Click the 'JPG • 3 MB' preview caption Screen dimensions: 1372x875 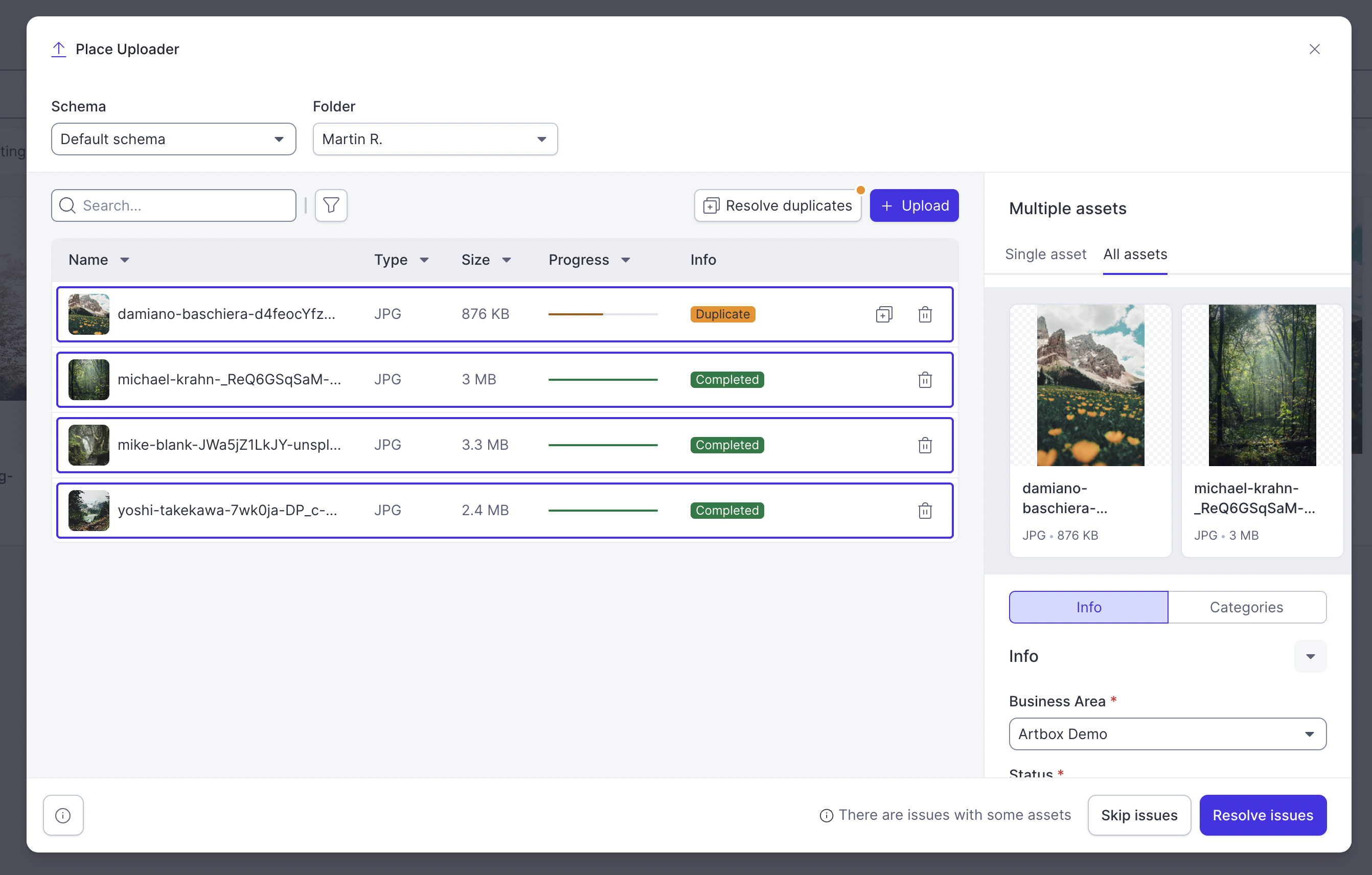(1226, 536)
